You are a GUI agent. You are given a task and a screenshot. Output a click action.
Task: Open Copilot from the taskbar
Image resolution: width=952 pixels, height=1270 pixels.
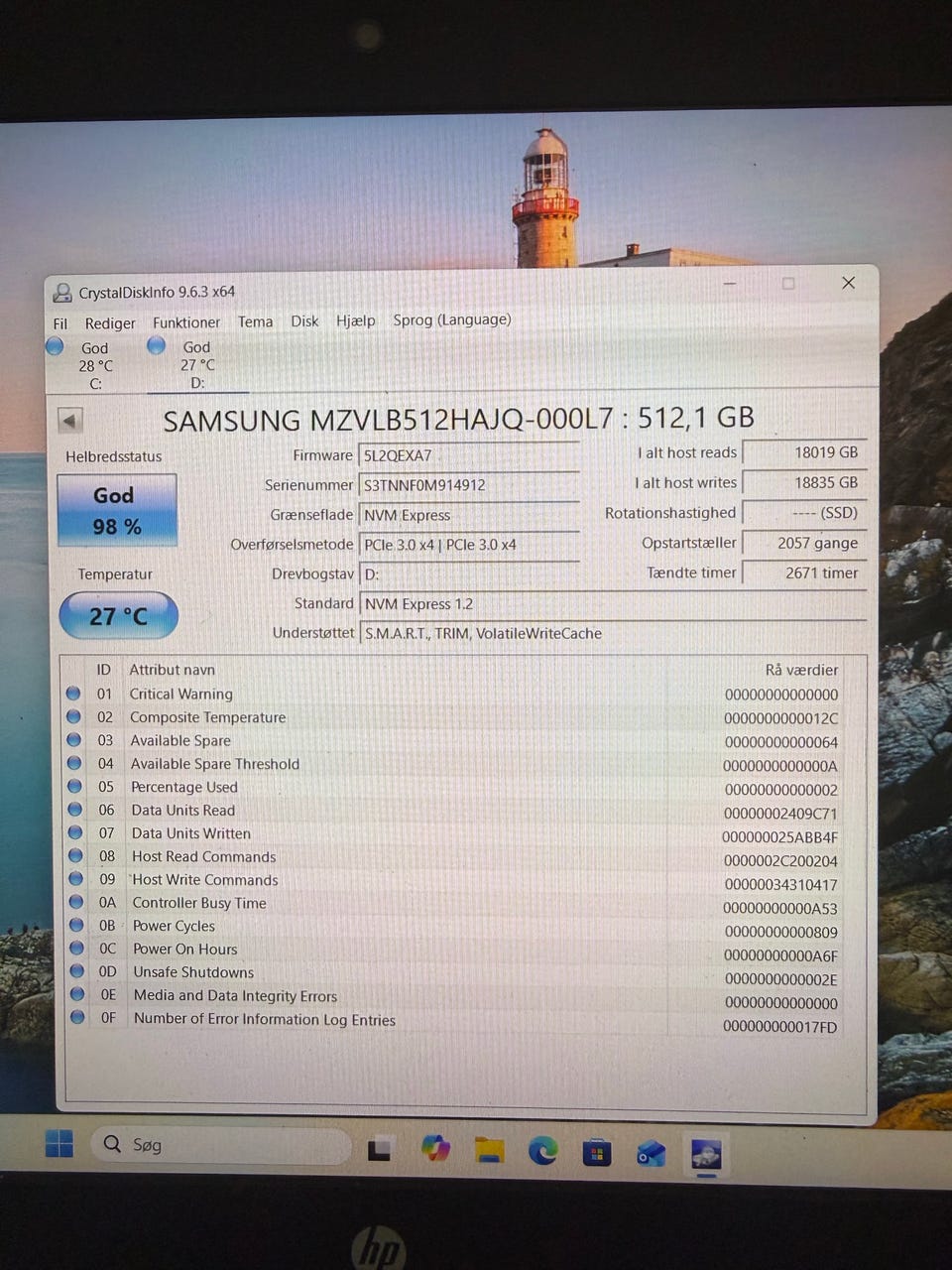[x=435, y=1148]
